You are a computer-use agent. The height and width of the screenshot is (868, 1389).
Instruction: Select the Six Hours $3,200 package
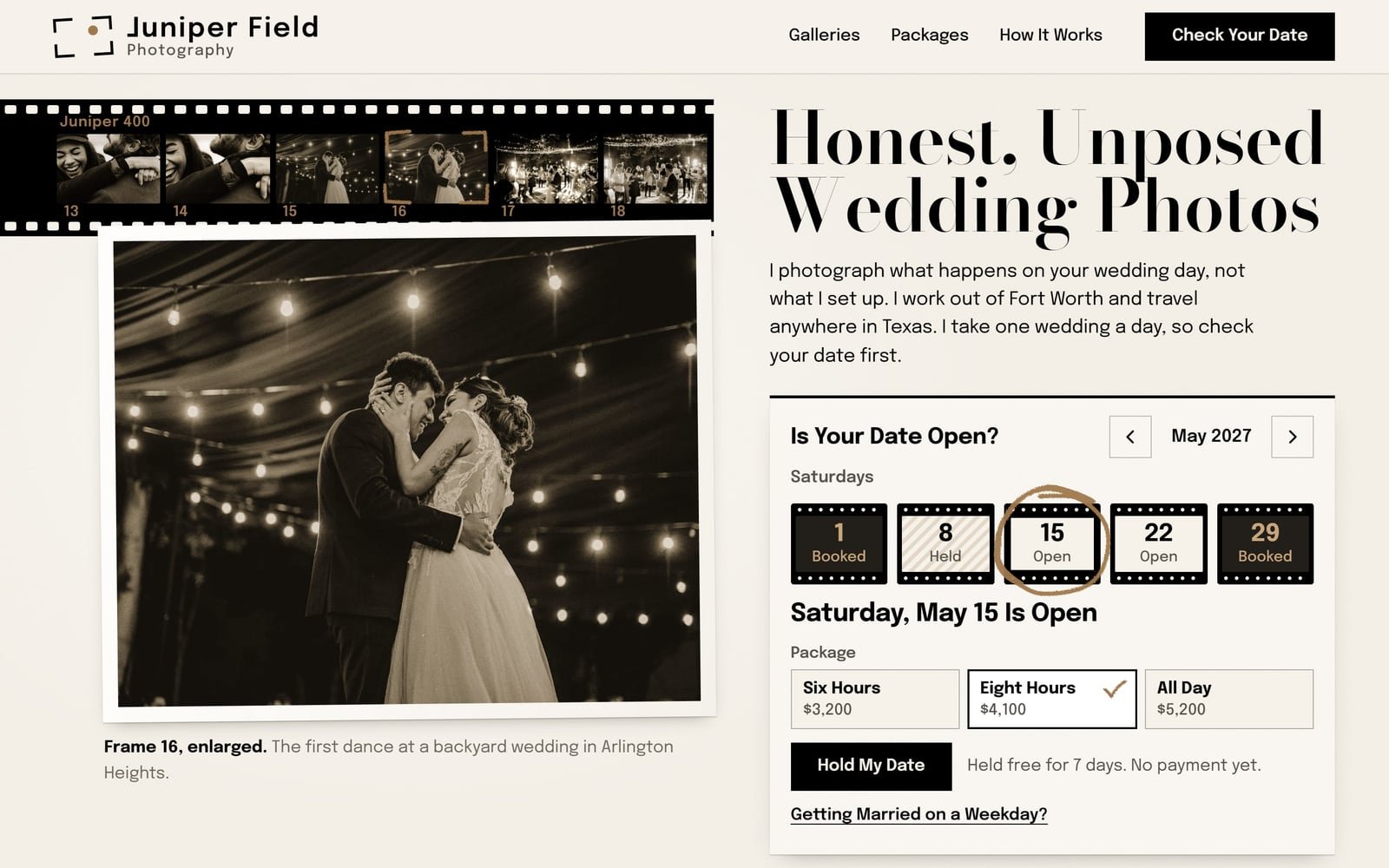tap(875, 699)
